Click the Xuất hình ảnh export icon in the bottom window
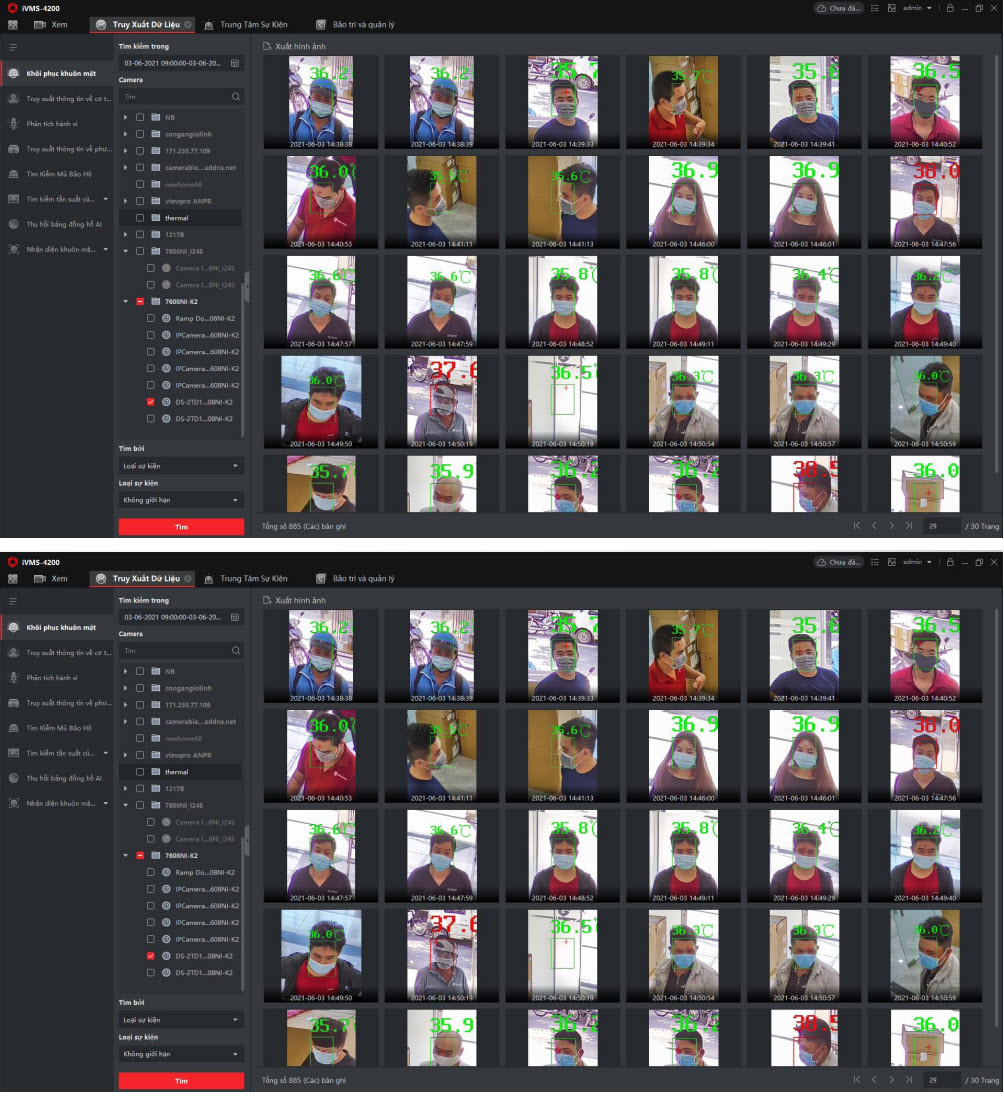The height and width of the screenshot is (1097, 1004). [267, 601]
